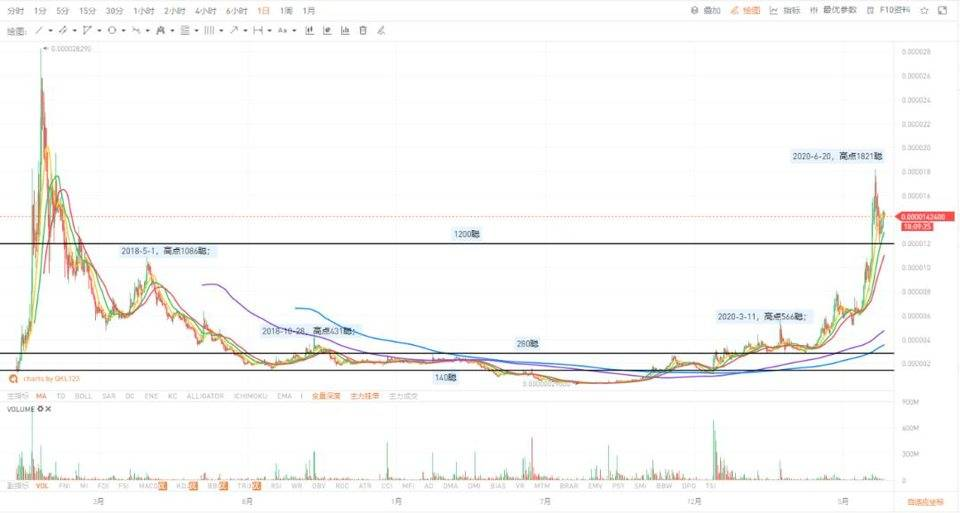This screenshot has height=513, width=960.
Task: Expand the circle shape tool dropdown arrow
Action: click(123, 30)
